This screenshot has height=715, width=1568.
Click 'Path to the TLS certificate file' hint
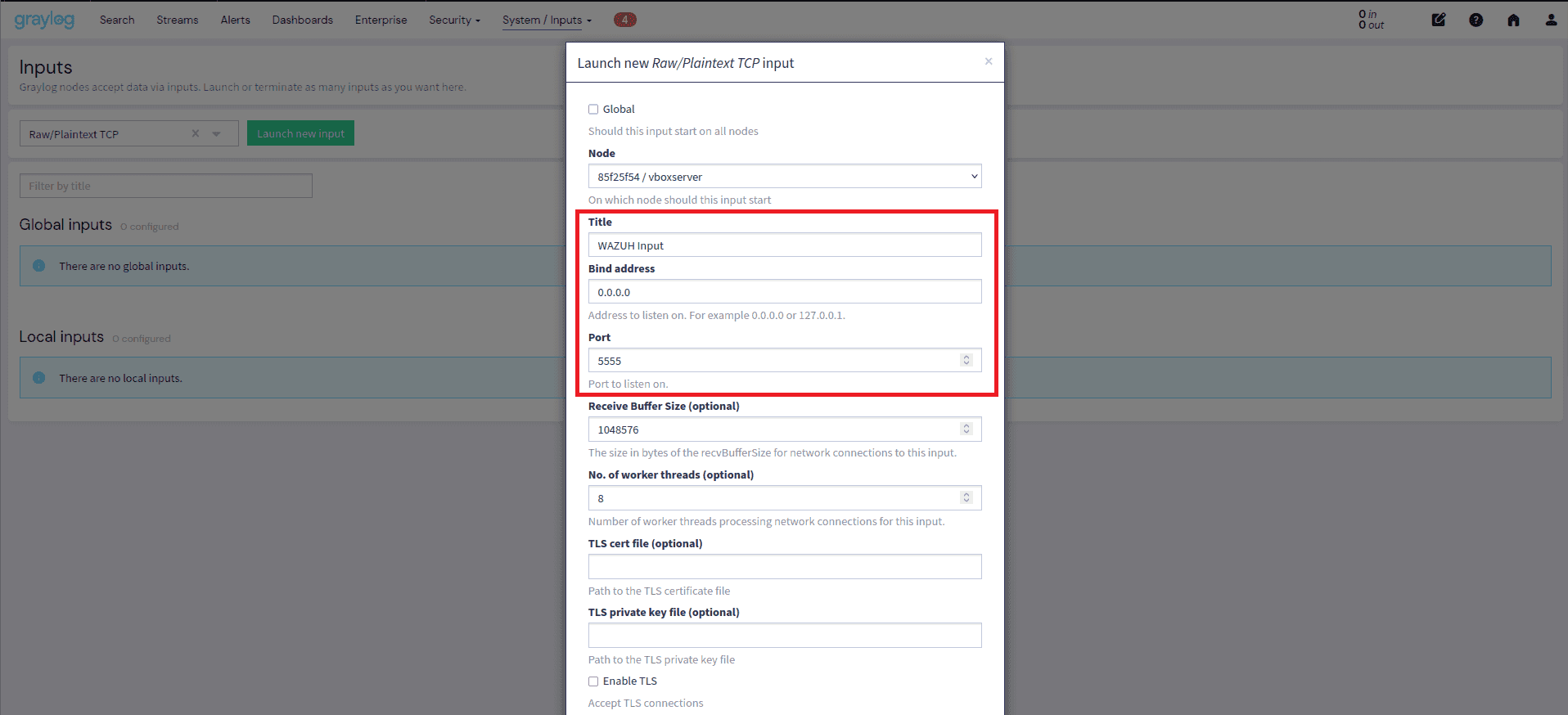pyautogui.click(x=659, y=591)
